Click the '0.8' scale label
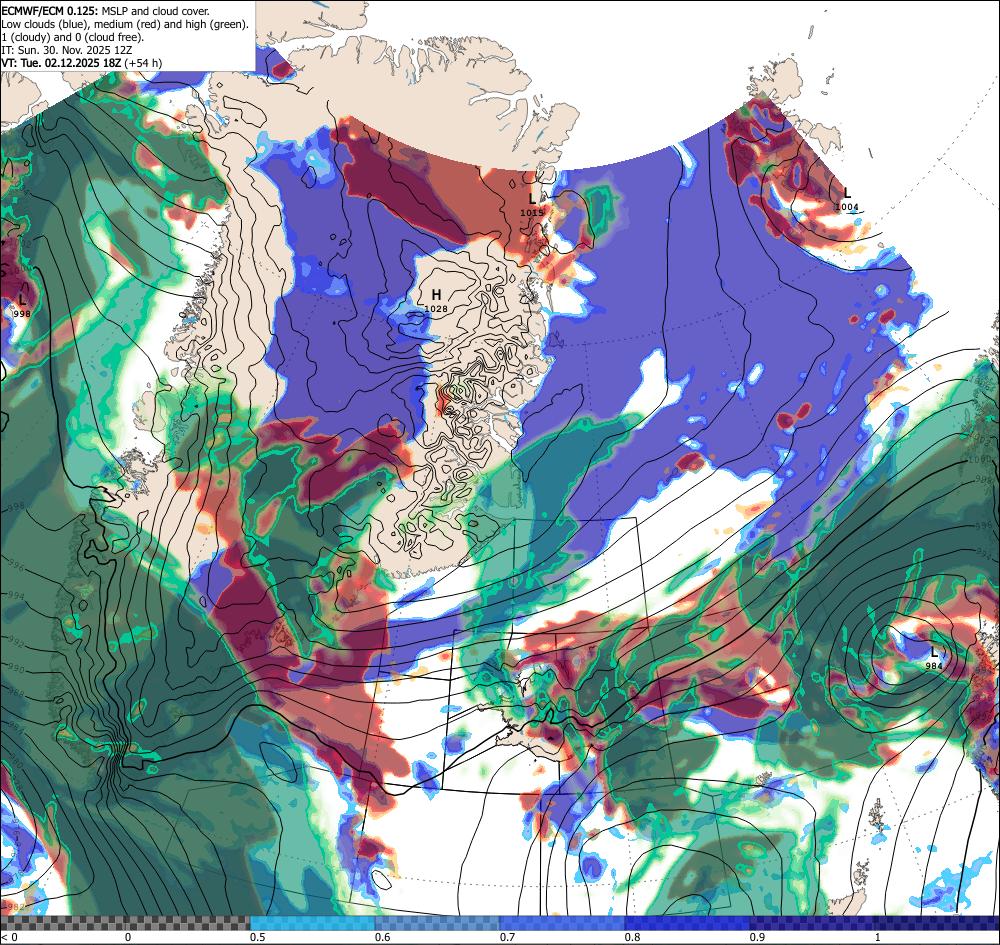The height and width of the screenshot is (945, 1000). tap(633, 937)
